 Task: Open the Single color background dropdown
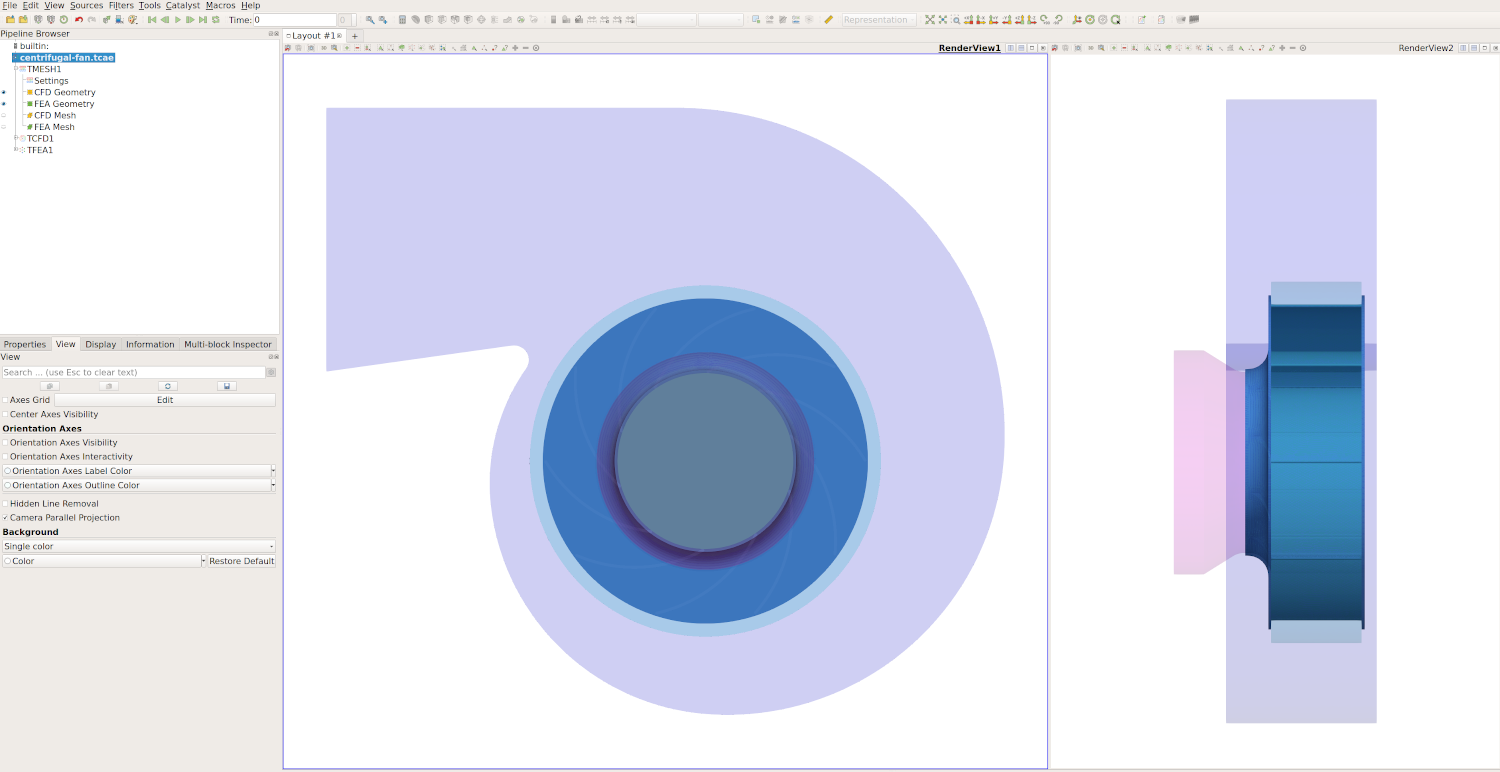coord(138,547)
